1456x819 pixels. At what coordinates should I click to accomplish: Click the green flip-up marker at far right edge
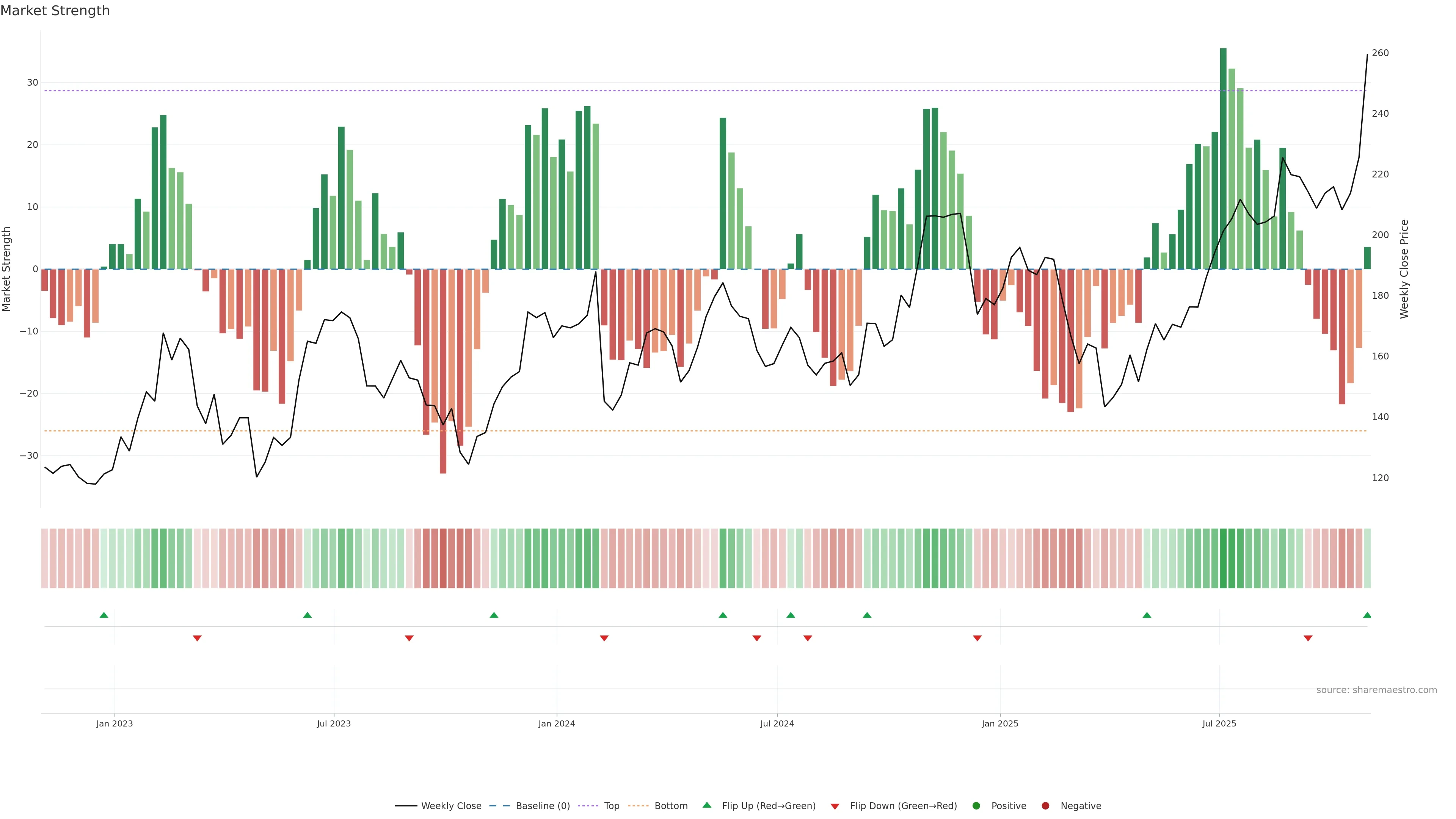click(x=1367, y=615)
